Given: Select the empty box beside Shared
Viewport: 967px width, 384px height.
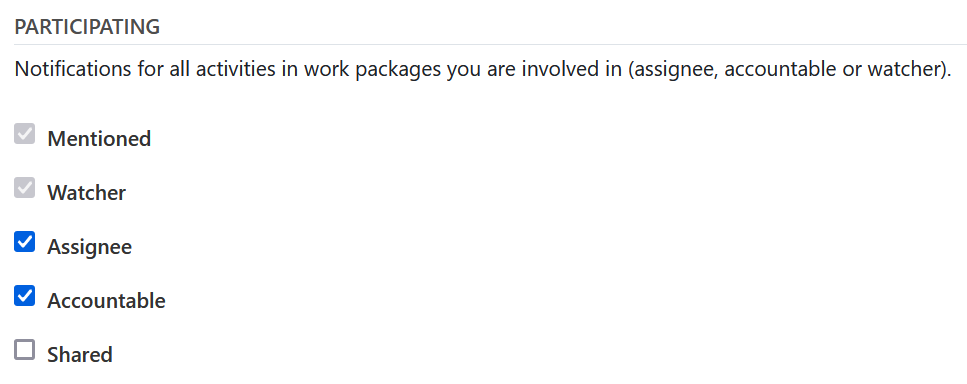Looking at the screenshot, I should coord(25,350).
